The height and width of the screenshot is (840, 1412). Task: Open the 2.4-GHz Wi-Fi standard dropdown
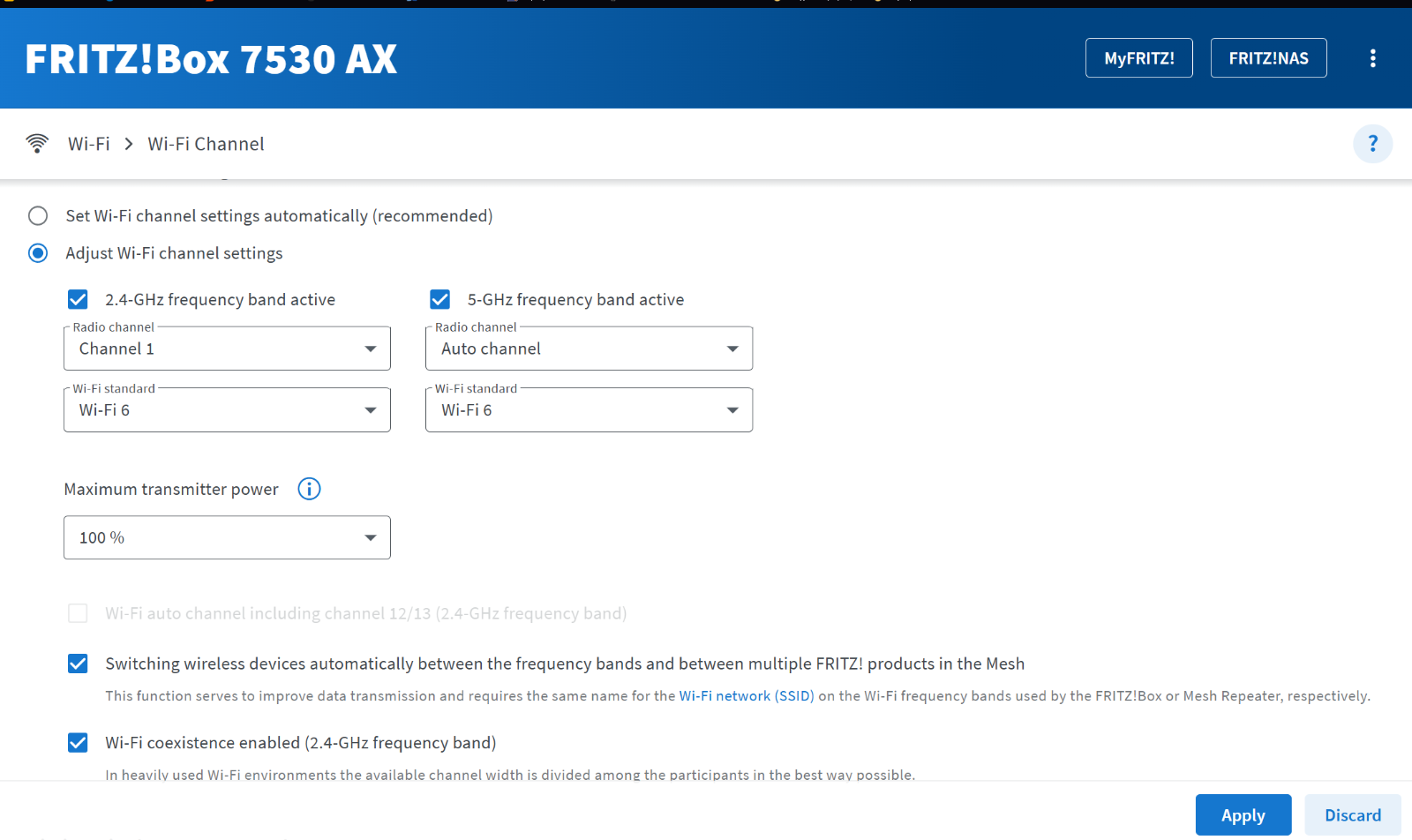coord(227,410)
